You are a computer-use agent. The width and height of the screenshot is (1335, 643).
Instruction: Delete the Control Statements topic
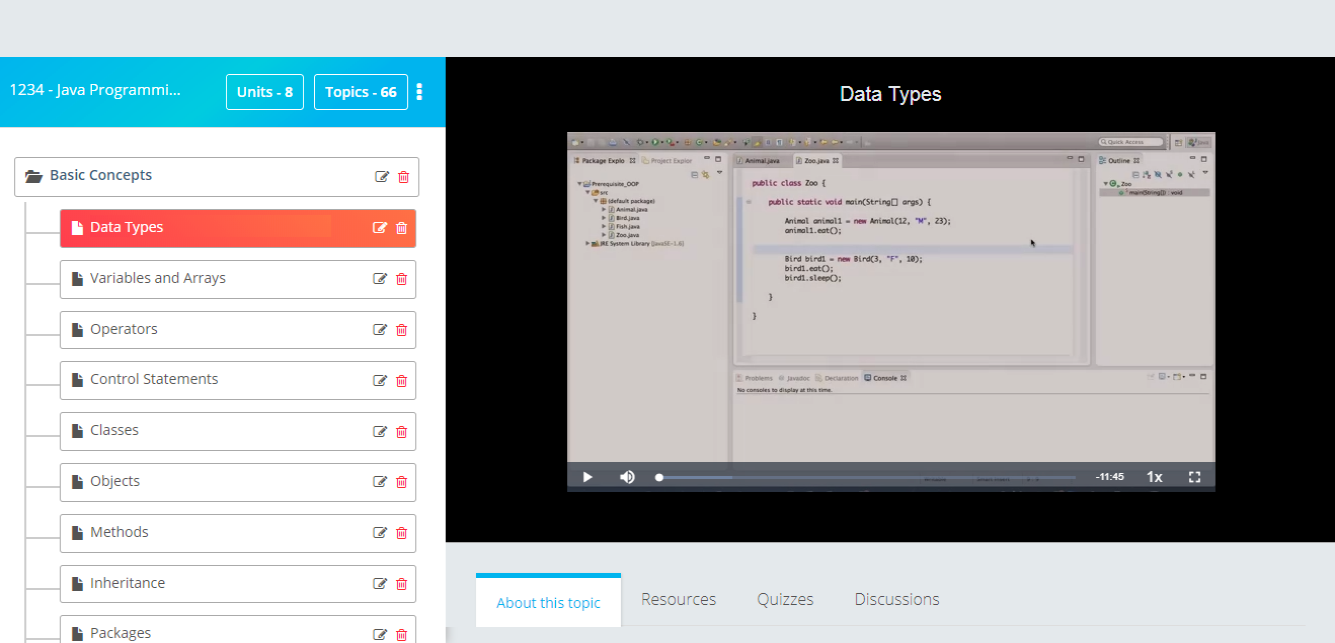402,381
